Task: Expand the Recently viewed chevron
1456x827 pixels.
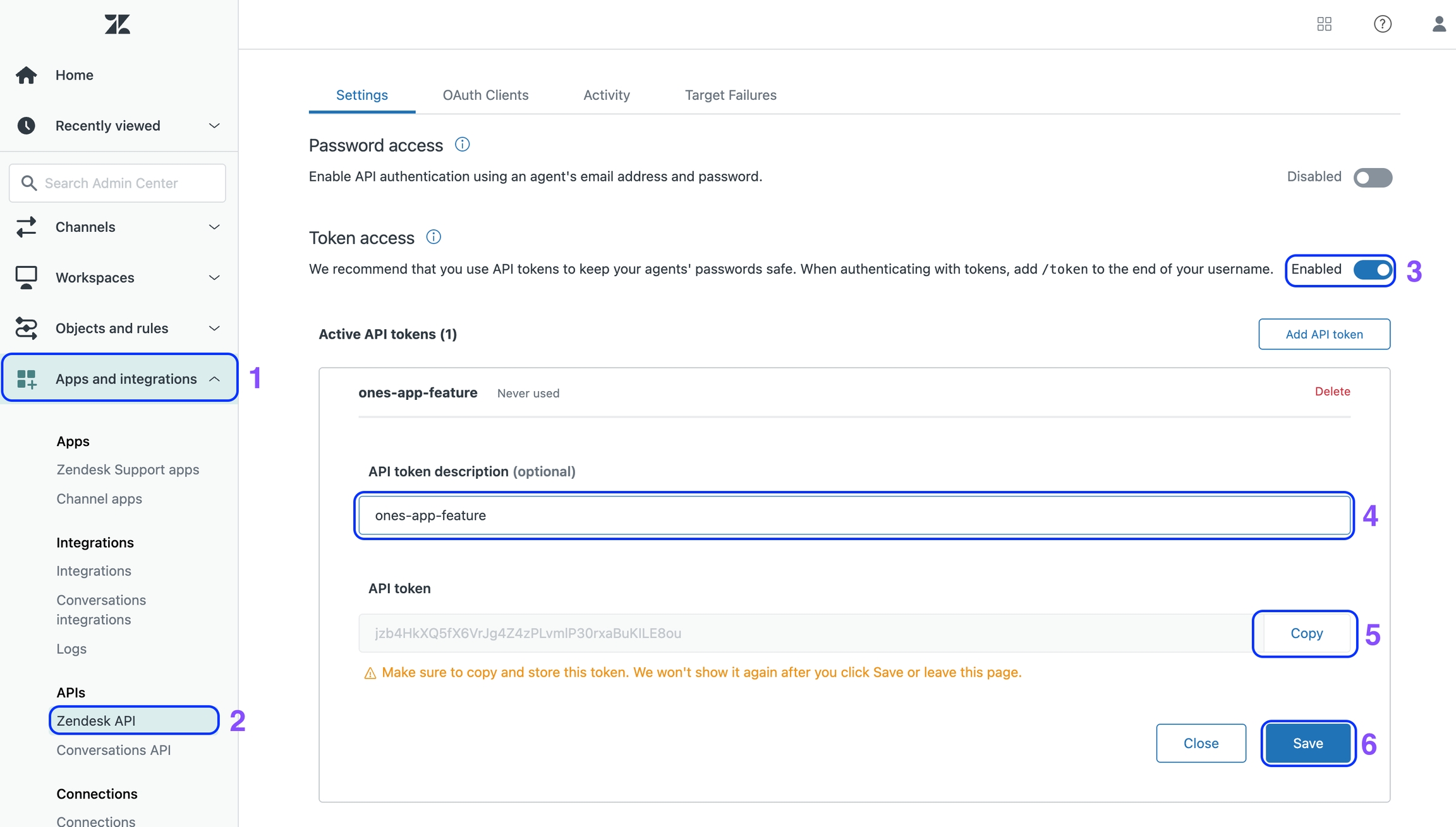Action: tap(214, 126)
